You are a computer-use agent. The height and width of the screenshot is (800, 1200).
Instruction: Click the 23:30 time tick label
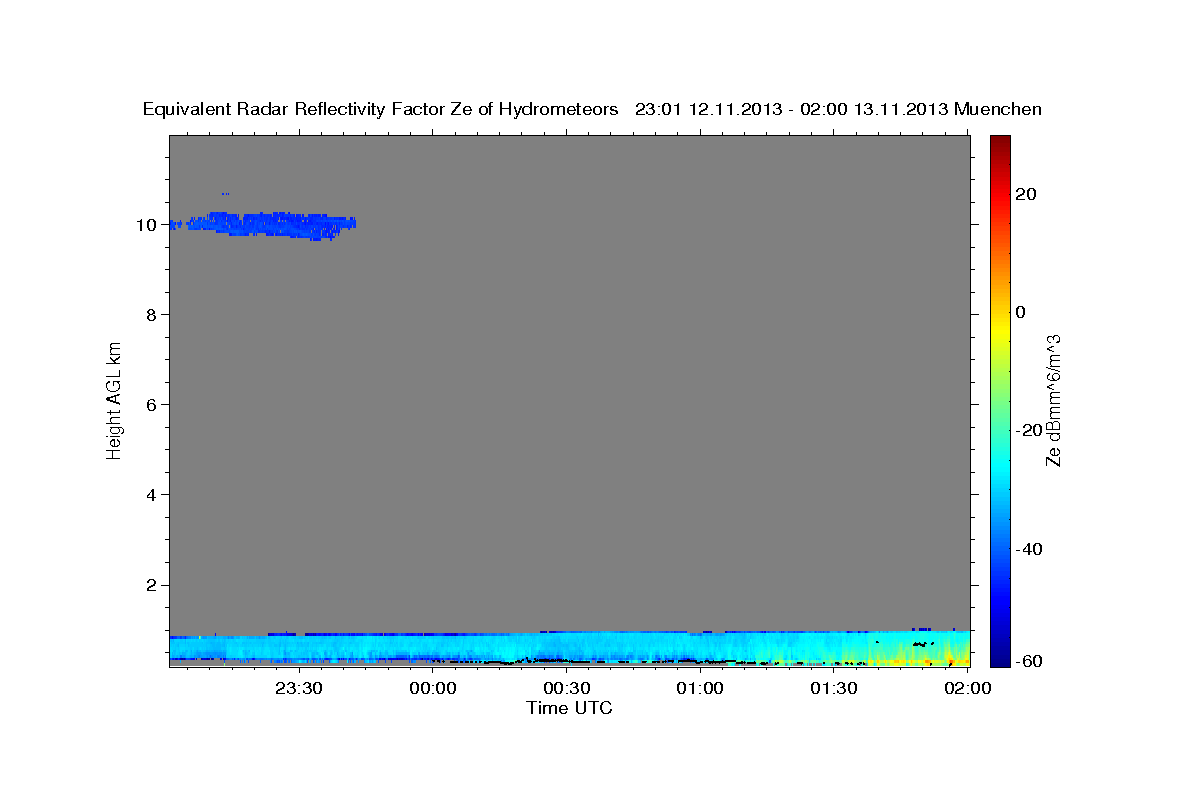tap(298, 689)
